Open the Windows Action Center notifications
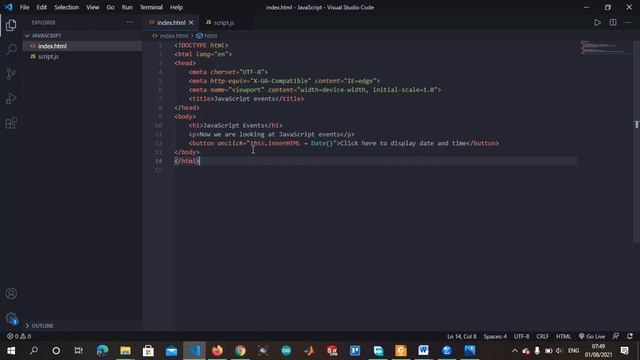 624,351
